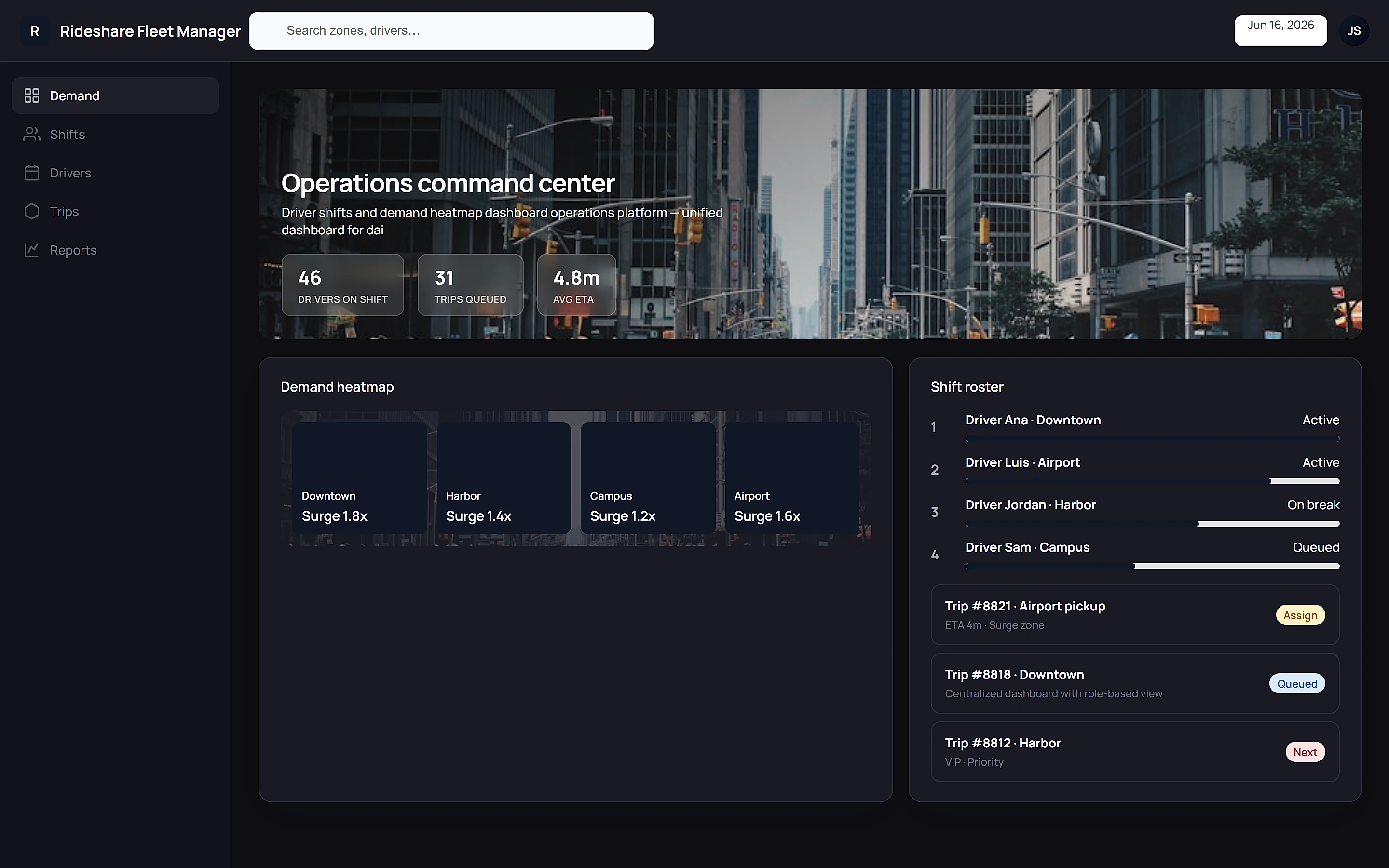
Task: Click VIP · Priority text
Action: [974, 762]
